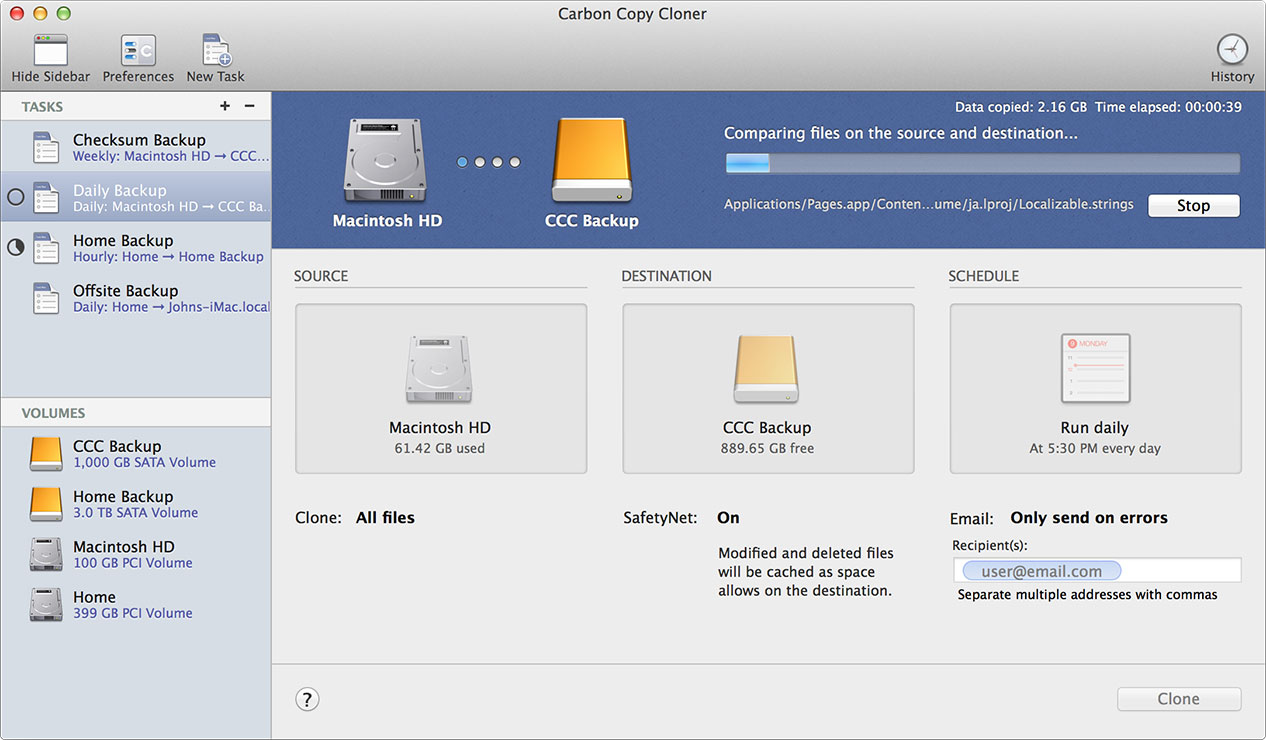Open Preferences from the toolbar
The height and width of the screenshot is (740, 1266).
[138, 51]
